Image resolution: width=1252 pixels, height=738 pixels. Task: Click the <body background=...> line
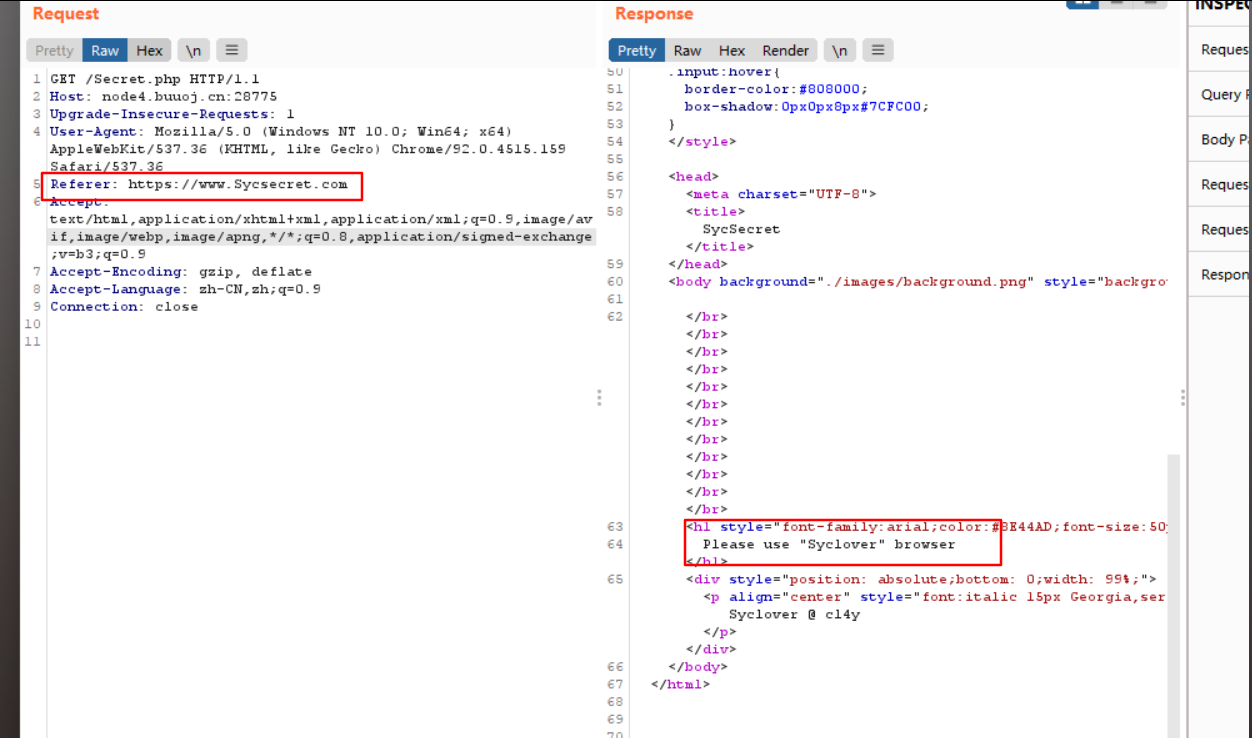click(x=917, y=282)
